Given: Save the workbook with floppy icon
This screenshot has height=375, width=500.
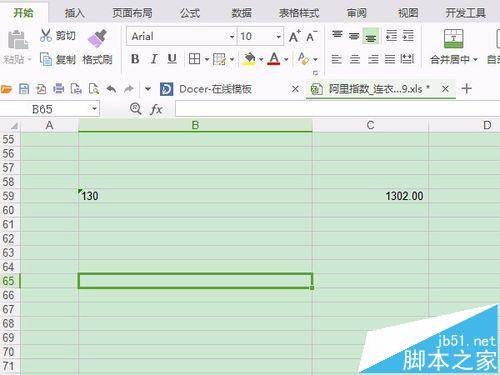Looking at the screenshot, I should (24, 89).
